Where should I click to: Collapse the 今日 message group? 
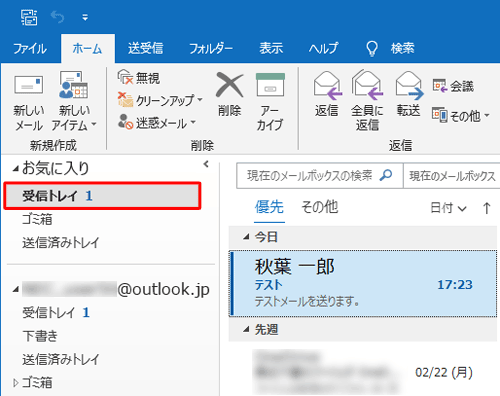point(246,237)
